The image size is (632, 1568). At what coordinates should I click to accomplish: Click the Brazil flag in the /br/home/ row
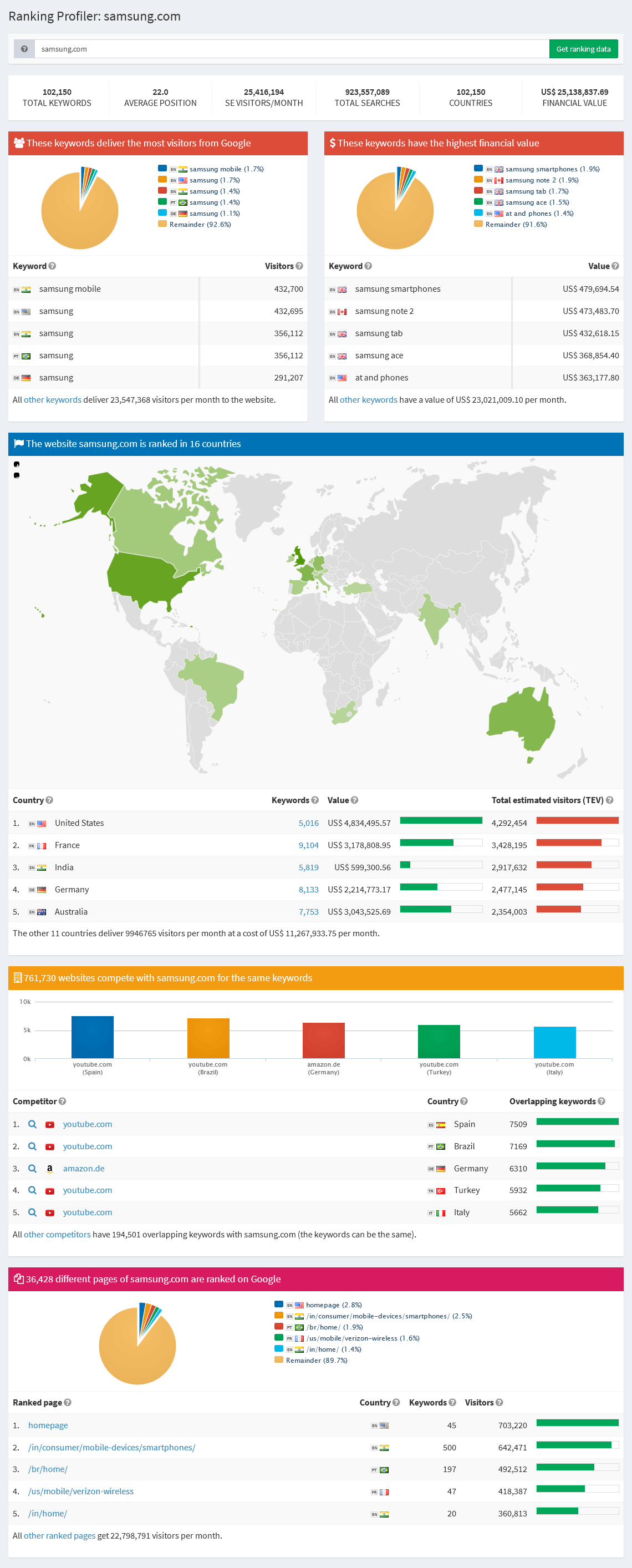point(384,1470)
